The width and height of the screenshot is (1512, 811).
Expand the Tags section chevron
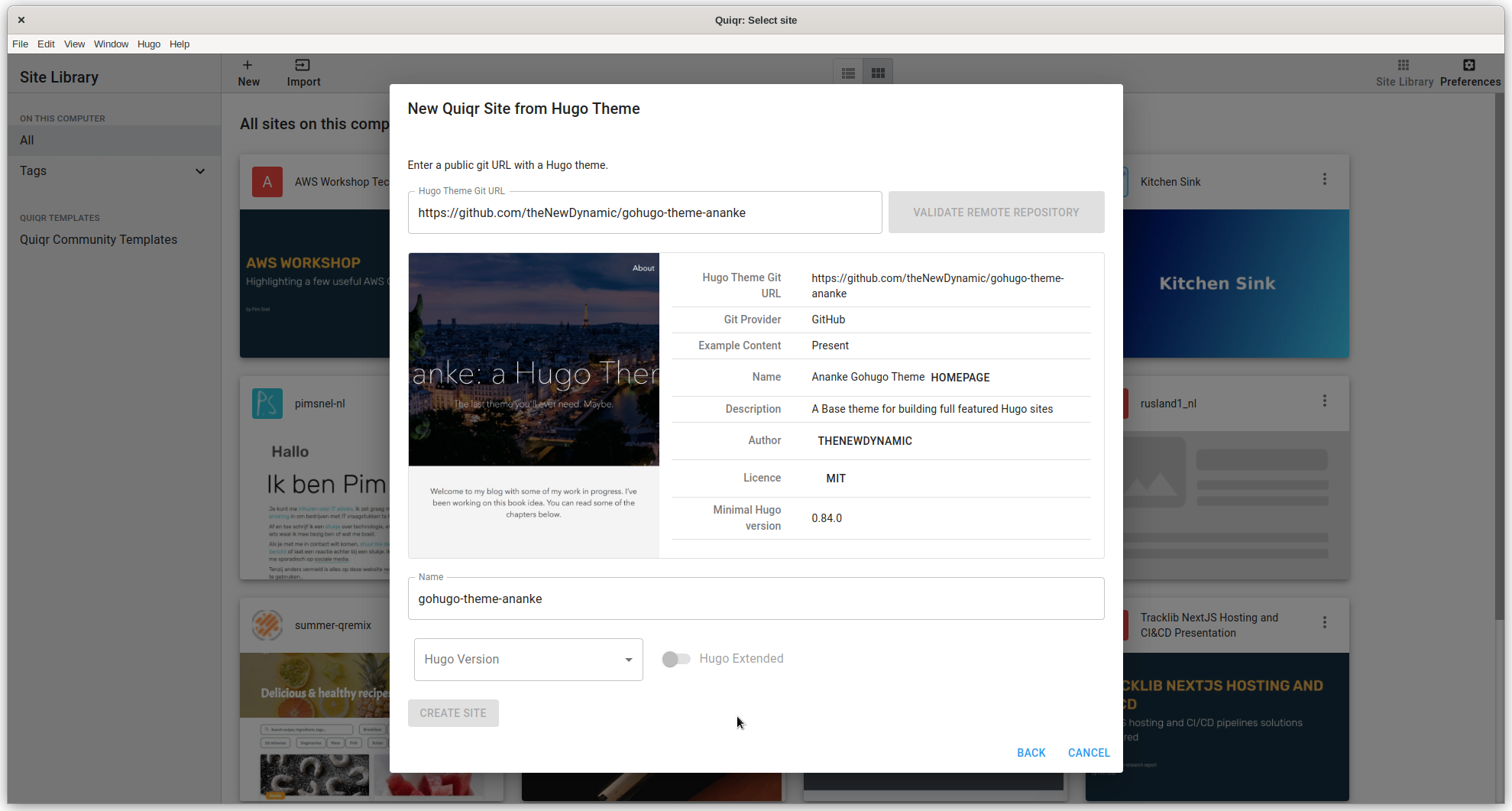[x=200, y=171]
